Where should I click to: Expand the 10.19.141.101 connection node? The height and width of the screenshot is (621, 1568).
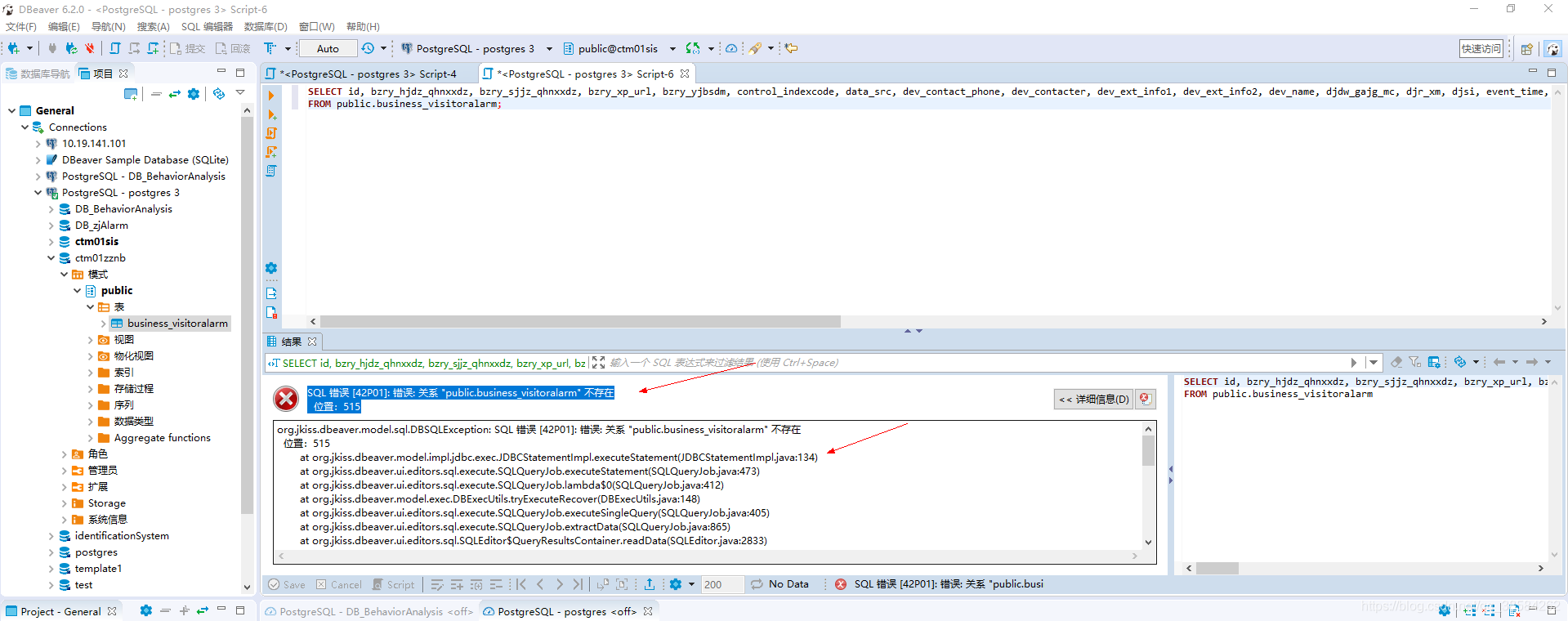pyautogui.click(x=38, y=144)
